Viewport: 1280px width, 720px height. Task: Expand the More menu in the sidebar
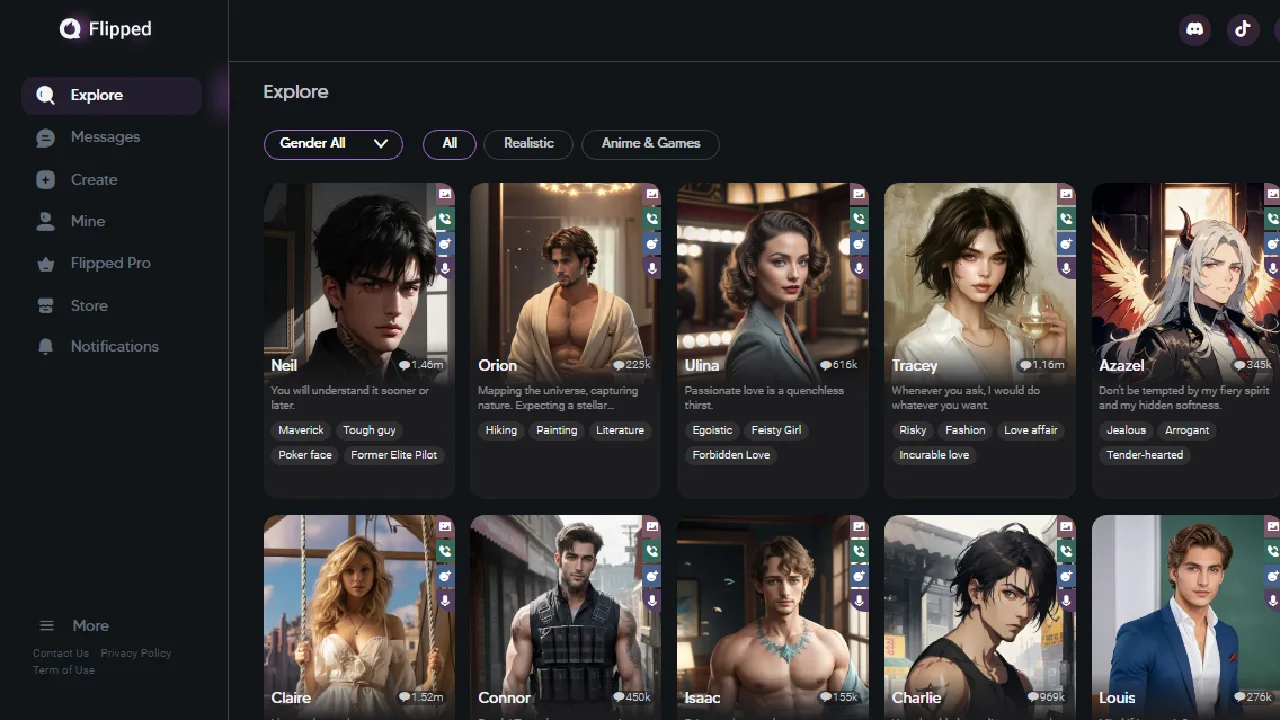tap(90, 625)
